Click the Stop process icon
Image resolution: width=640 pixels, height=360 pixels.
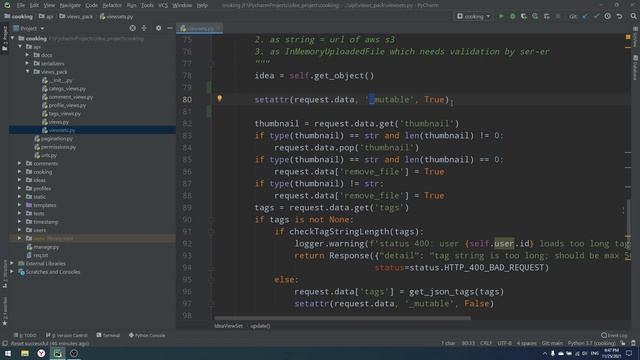pos(558,16)
